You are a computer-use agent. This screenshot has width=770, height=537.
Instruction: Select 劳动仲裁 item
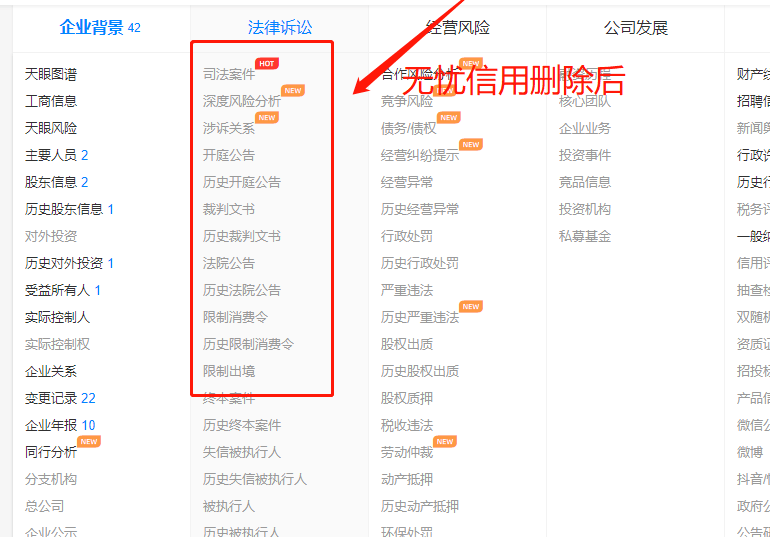[x=407, y=453]
